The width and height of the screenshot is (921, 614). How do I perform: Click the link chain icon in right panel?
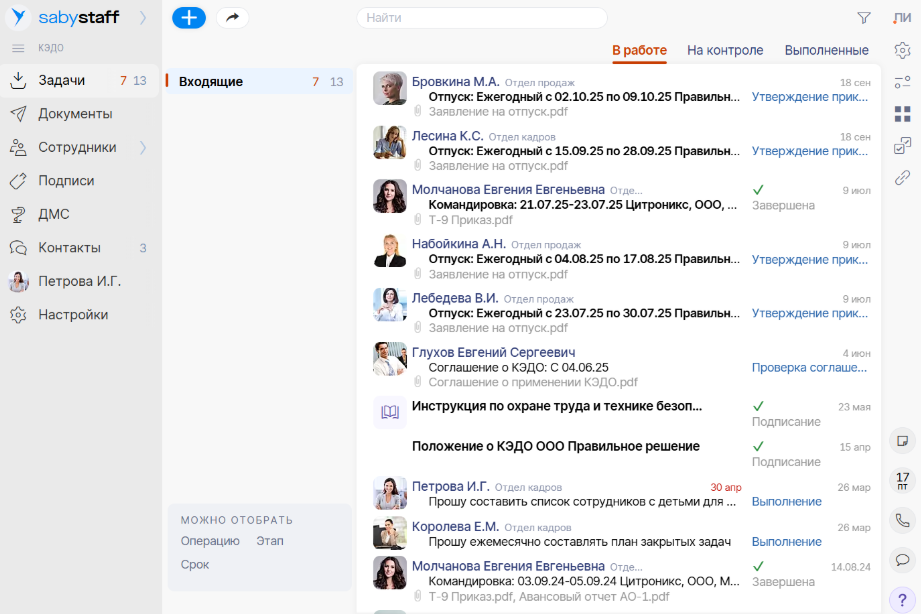902,177
